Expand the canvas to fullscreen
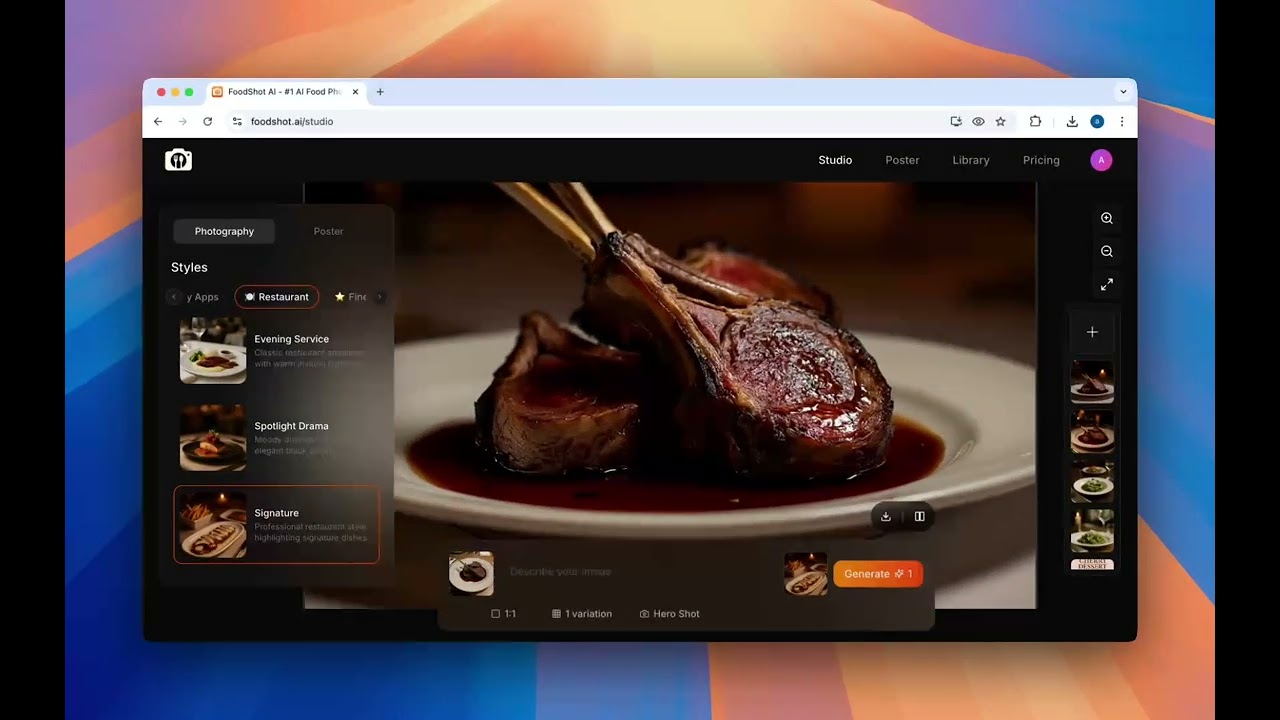The height and width of the screenshot is (720, 1280). [1107, 285]
